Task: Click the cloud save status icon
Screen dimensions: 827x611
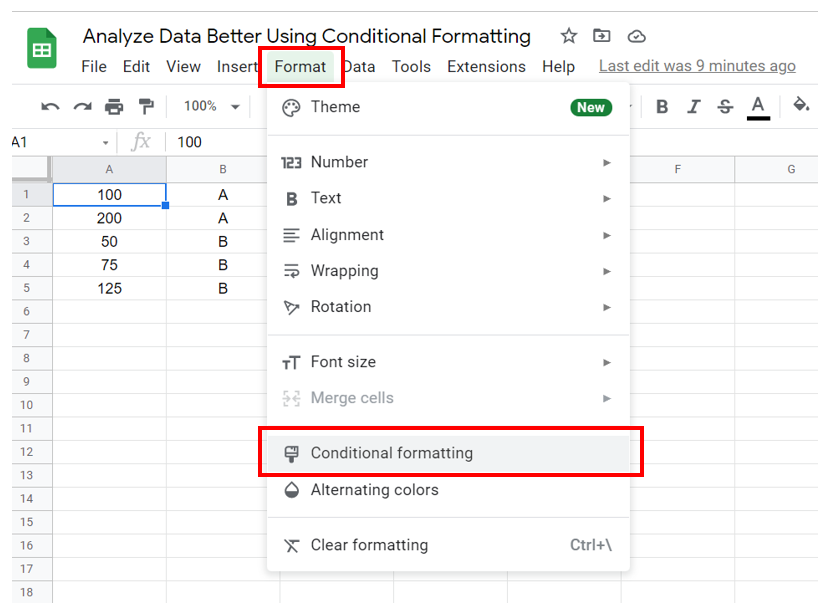Action: tap(636, 36)
